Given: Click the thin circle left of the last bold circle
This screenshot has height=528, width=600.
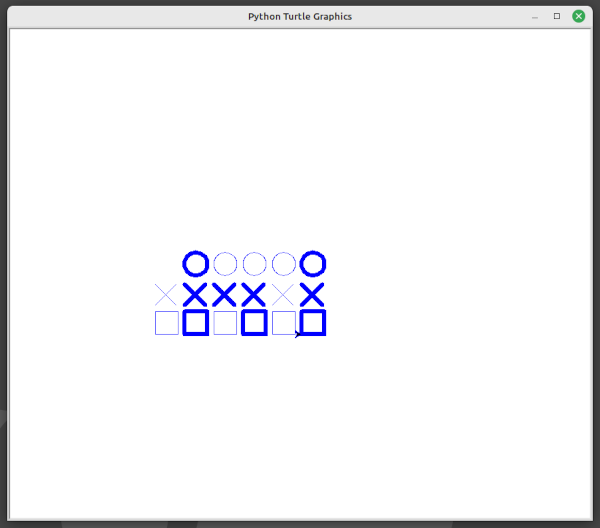Looking at the screenshot, I should coord(284,264).
